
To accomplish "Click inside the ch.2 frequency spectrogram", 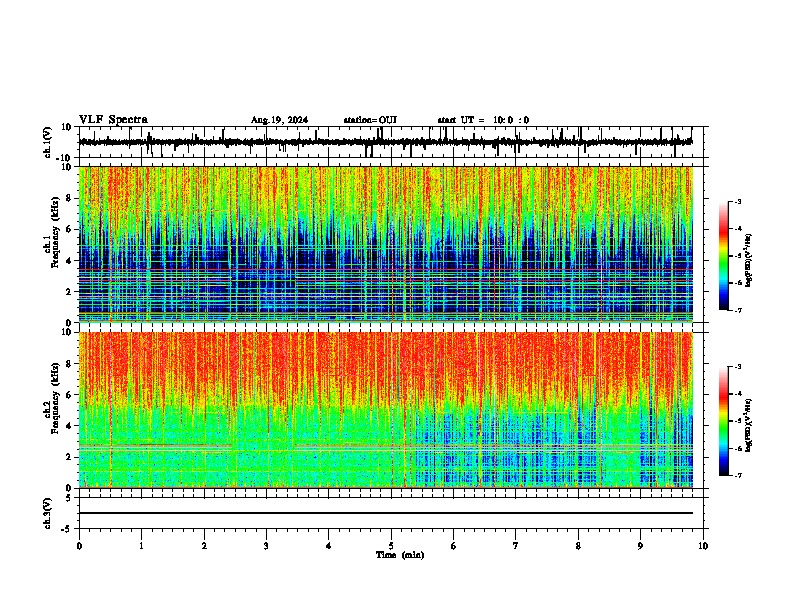I will click(385, 410).
